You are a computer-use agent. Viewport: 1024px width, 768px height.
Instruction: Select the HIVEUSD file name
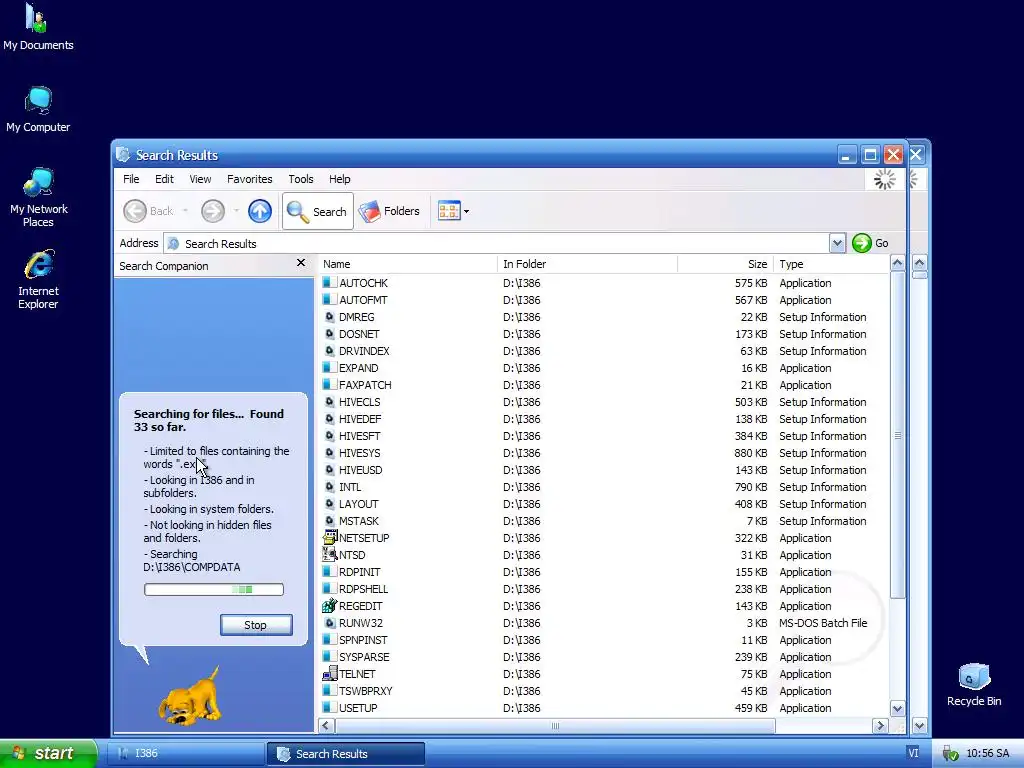point(360,470)
